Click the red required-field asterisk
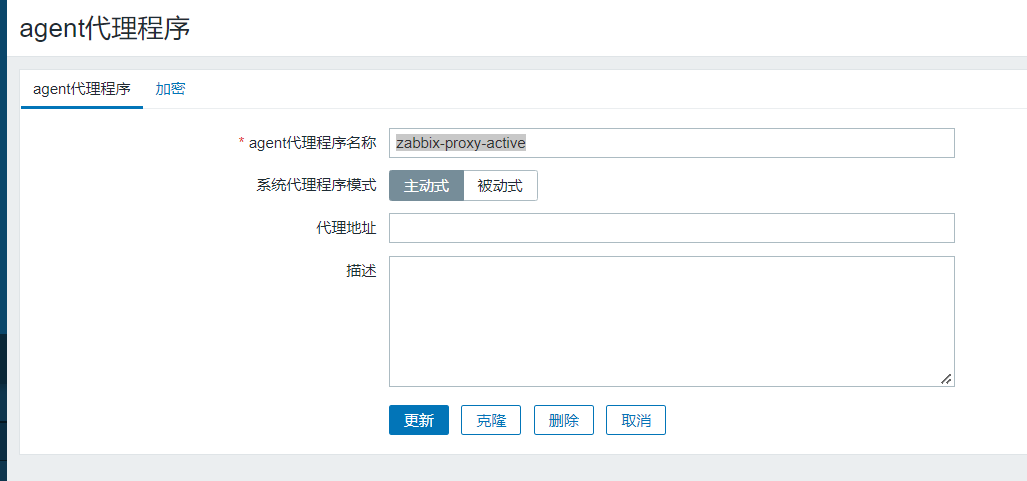This screenshot has height=481, width=1027. click(241, 143)
